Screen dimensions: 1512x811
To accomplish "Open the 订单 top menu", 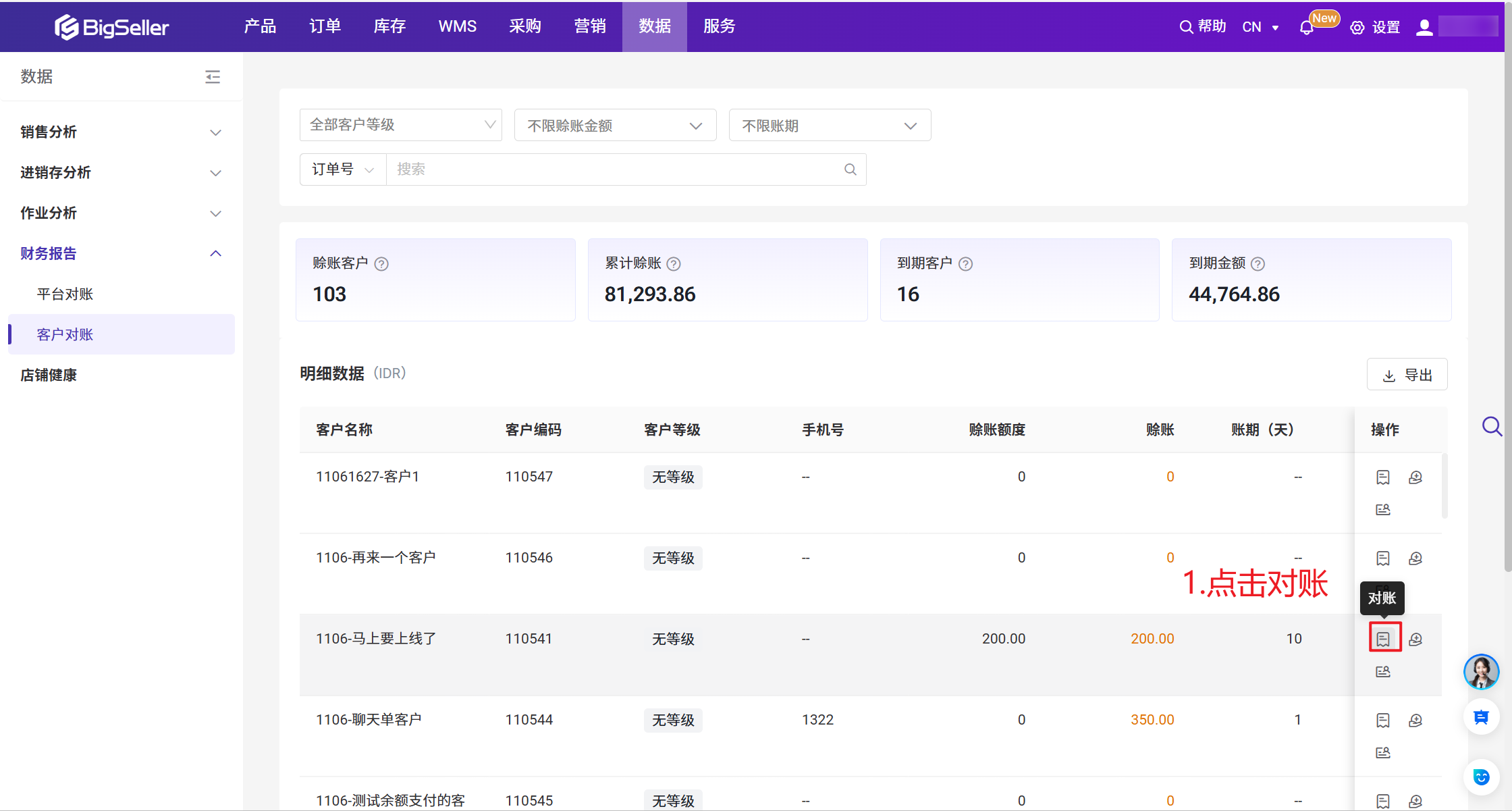I will coord(325,26).
